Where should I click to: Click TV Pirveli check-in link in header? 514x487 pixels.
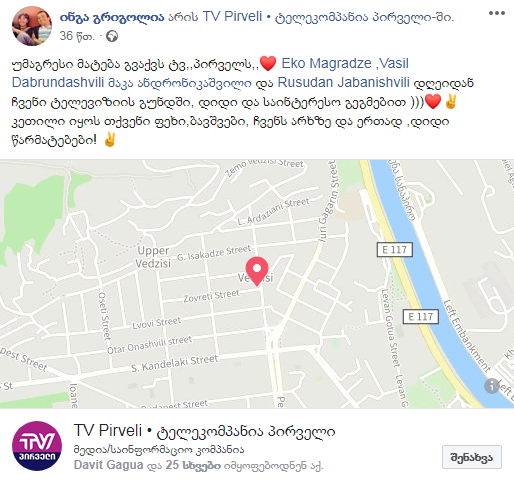tap(328, 17)
